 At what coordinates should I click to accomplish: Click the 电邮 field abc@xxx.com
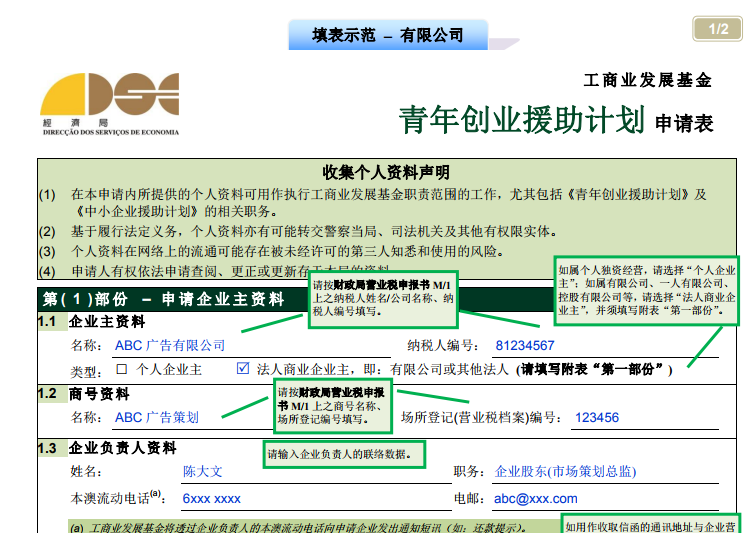[536, 498]
